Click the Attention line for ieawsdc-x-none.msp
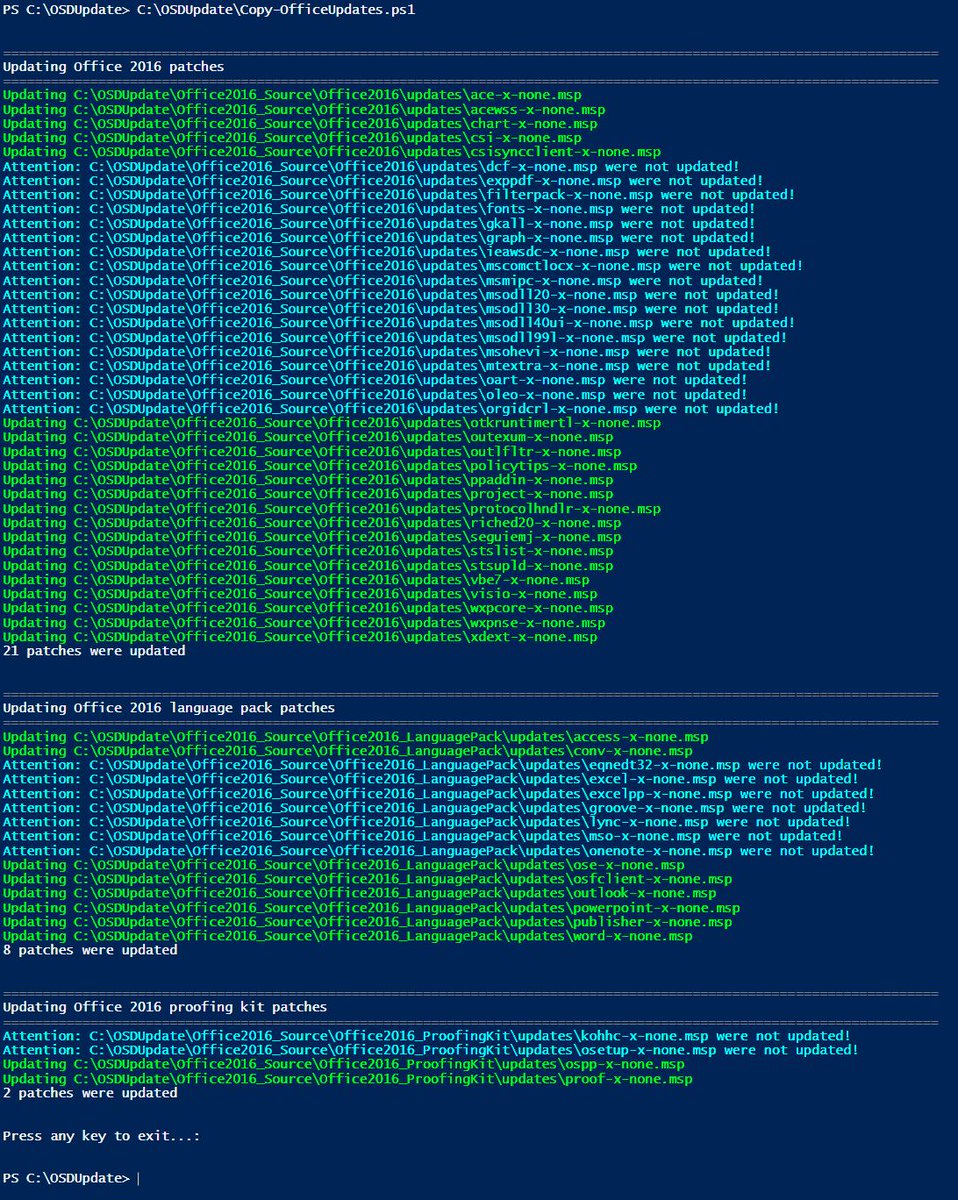The height and width of the screenshot is (1200, 958). pyautogui.click(x=387, y=252)
